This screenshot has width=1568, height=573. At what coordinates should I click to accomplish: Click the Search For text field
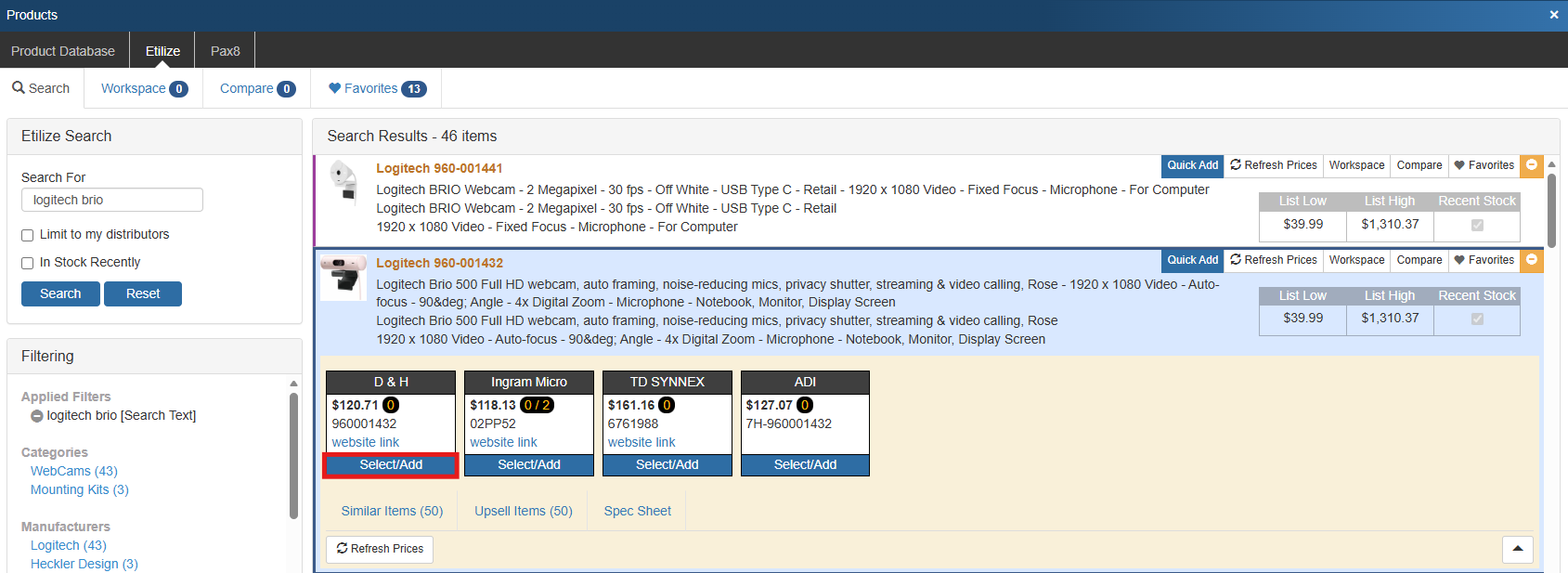click(x=112, y=200)
